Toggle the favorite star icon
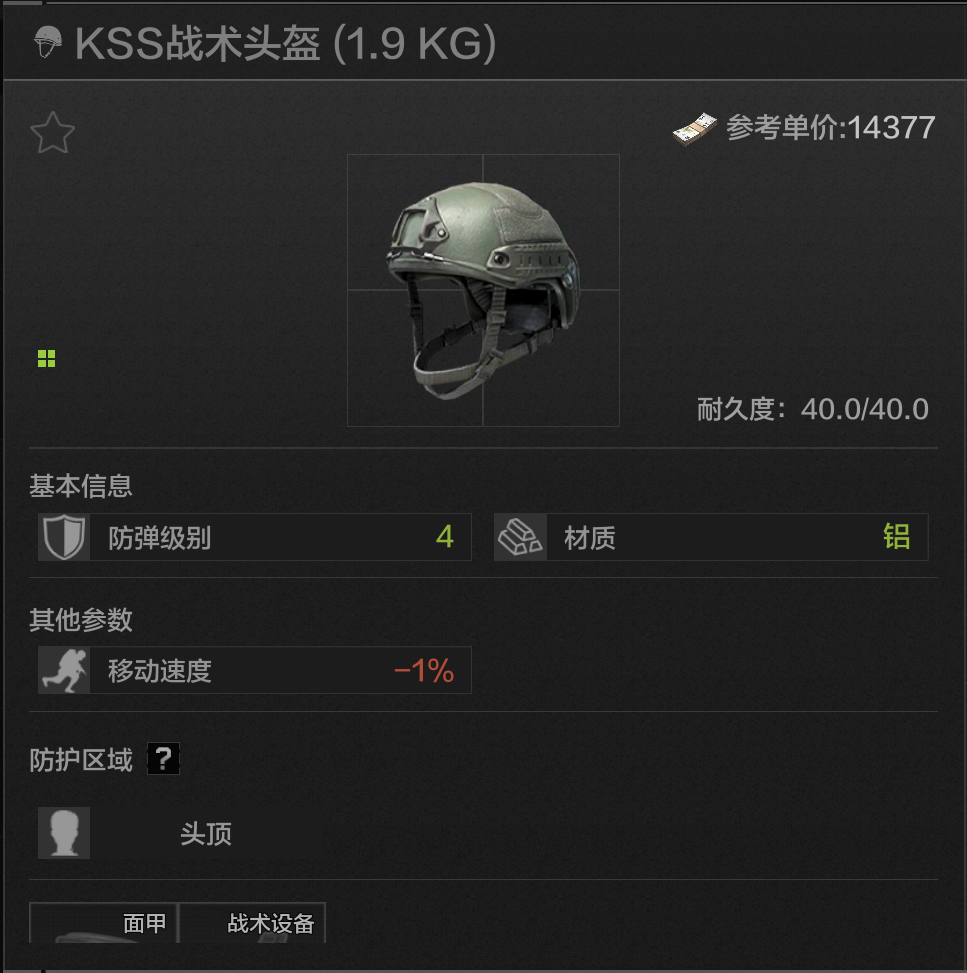This screenshot has width=967, height=973. pos(52,133)
